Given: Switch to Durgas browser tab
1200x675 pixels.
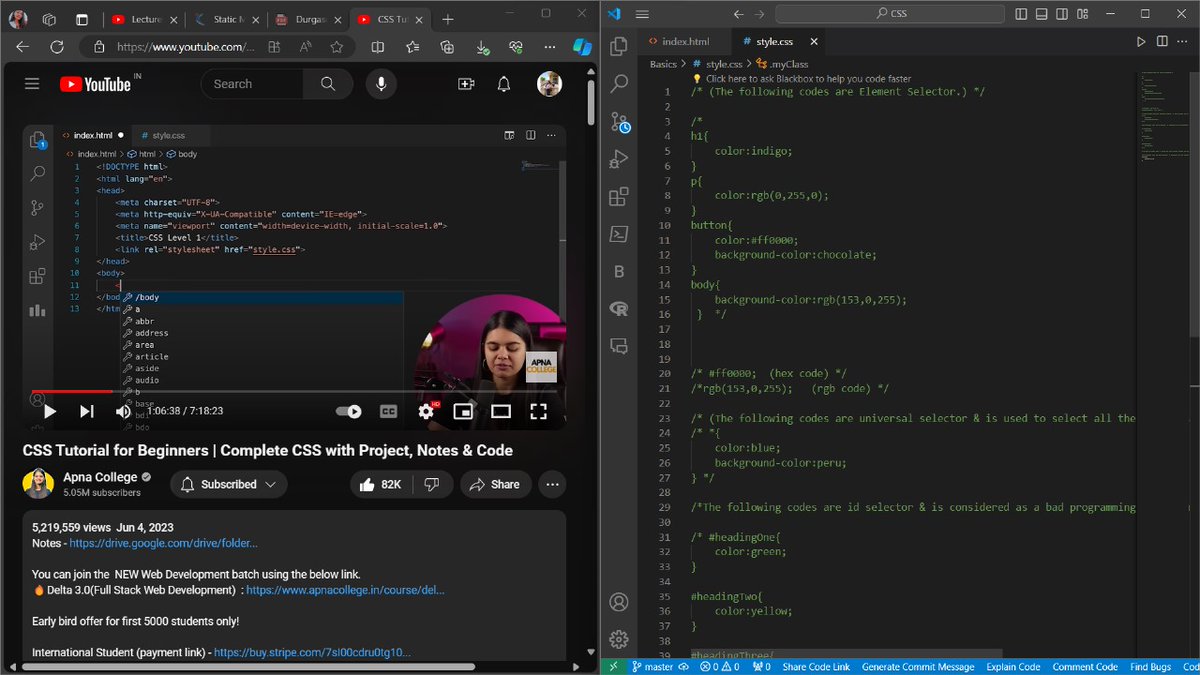Looking at the screenshot, I should click(x=308, y=19).
